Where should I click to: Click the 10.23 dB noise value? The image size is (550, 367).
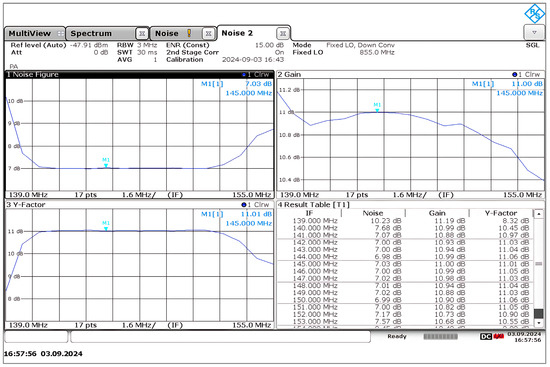coord(386,221)
